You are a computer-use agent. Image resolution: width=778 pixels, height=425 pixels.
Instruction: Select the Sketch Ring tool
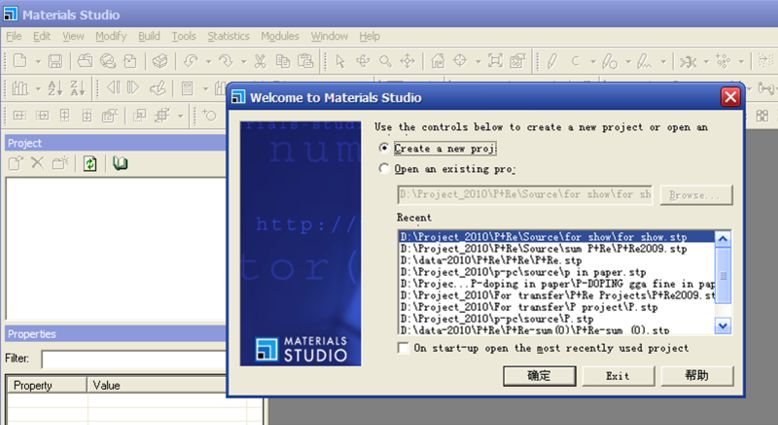click(609, 61)
